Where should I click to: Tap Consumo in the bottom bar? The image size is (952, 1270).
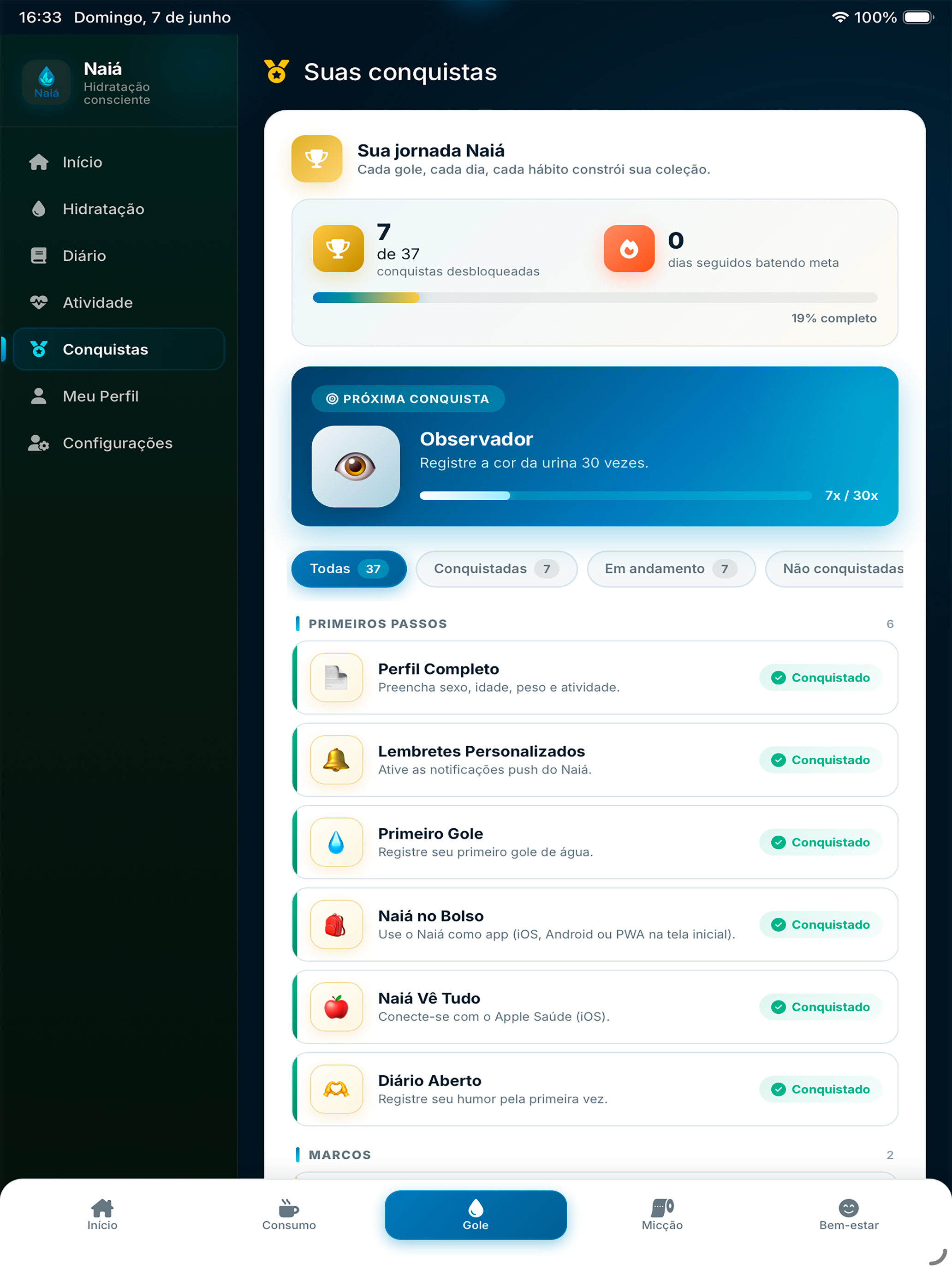289,1215
